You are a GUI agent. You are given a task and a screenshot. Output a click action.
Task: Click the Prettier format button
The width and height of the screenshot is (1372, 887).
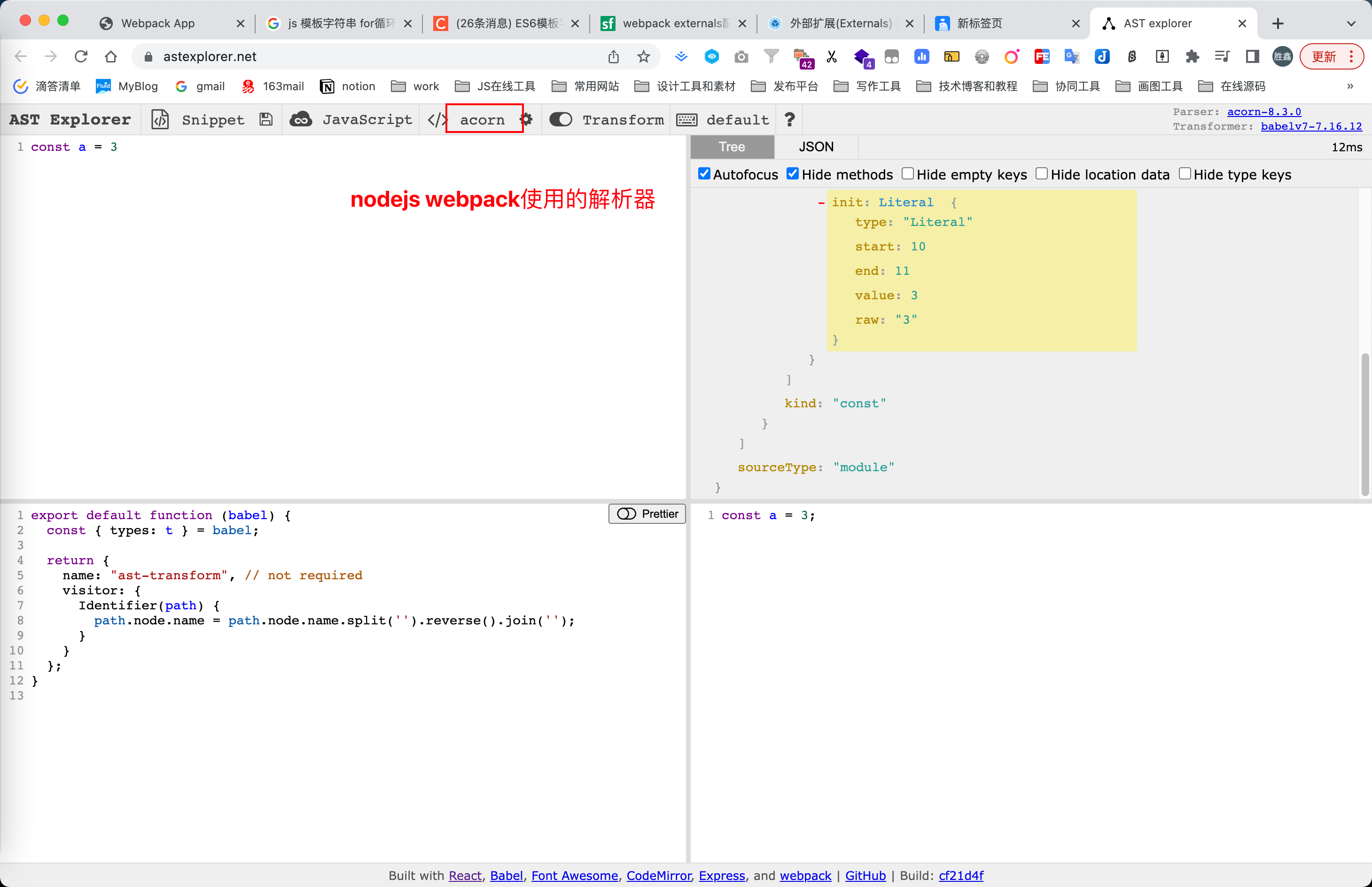tap(648, 513)
